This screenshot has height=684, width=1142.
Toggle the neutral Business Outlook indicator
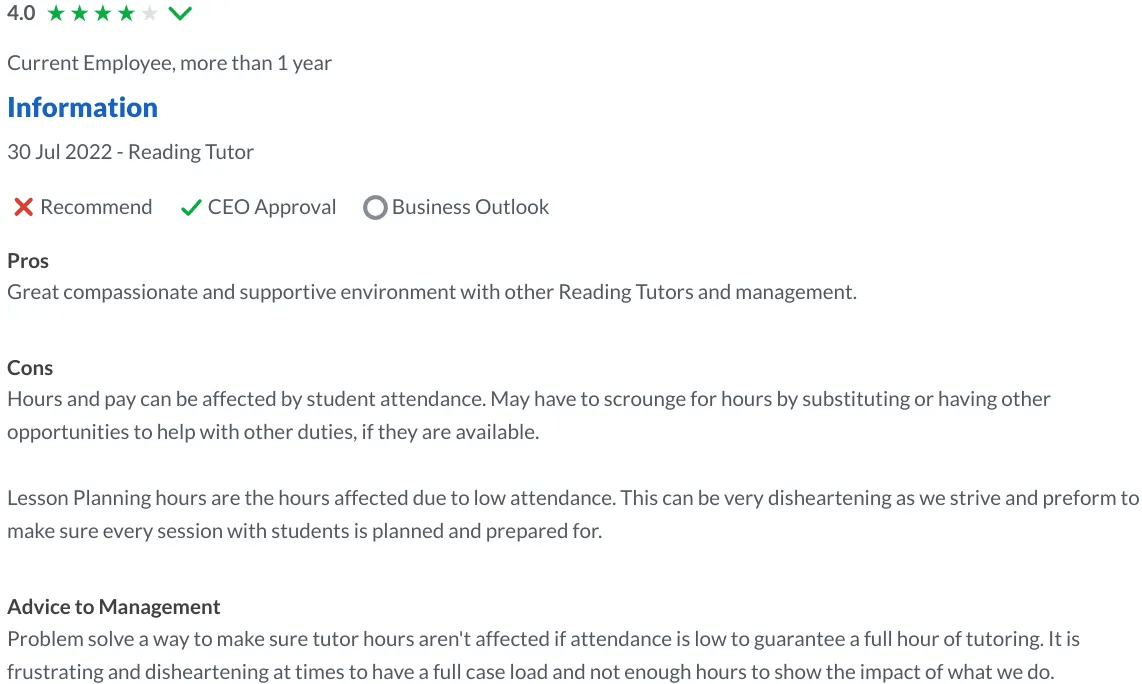pyautogui.click(x=375, y=207)
